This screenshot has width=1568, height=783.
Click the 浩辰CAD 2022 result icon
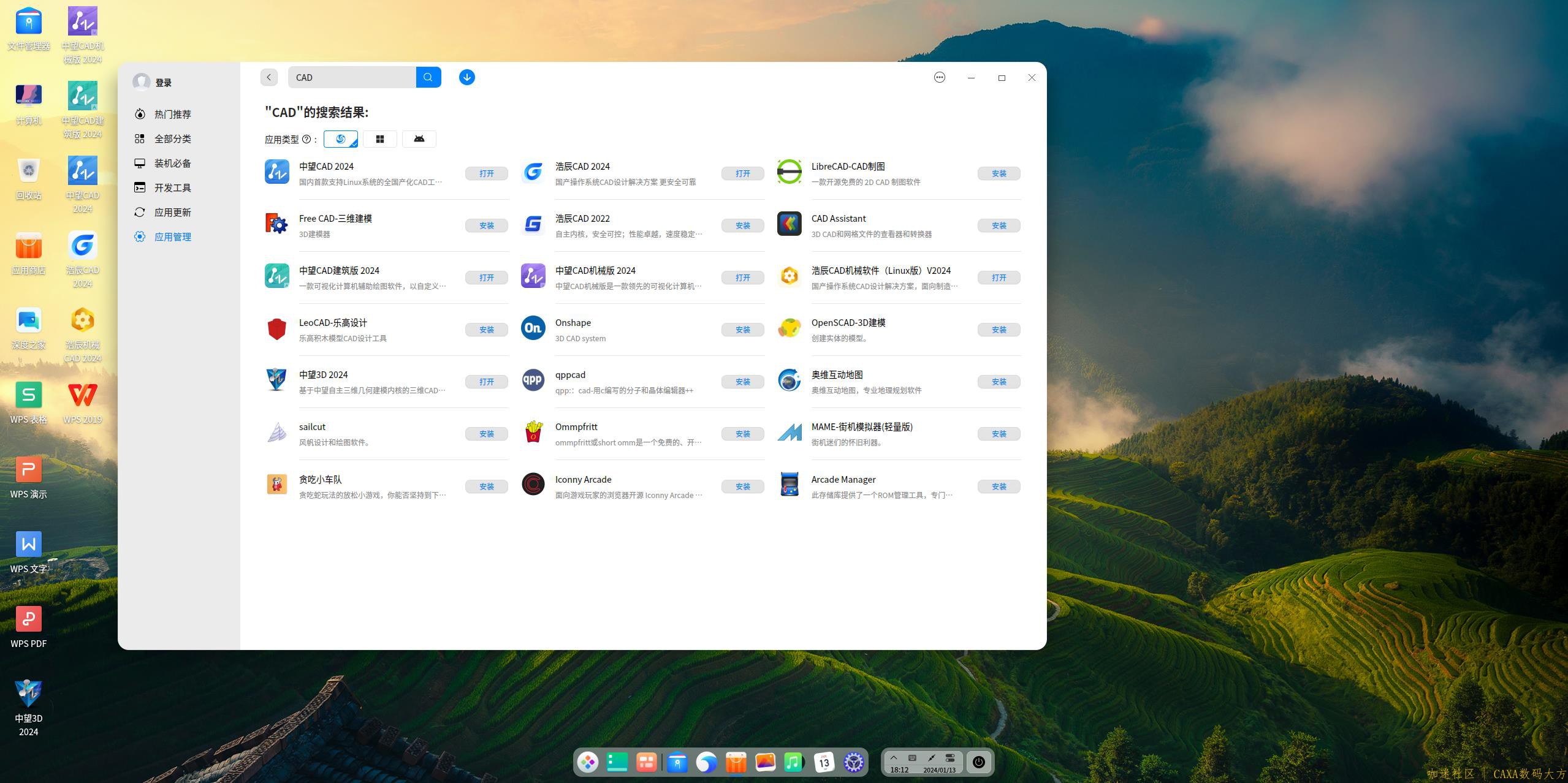point(533,224)
